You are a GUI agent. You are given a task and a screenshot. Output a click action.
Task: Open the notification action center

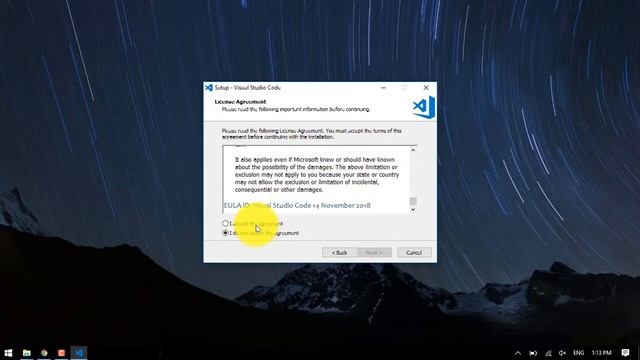pyautogui.click(x=625, y=353)
